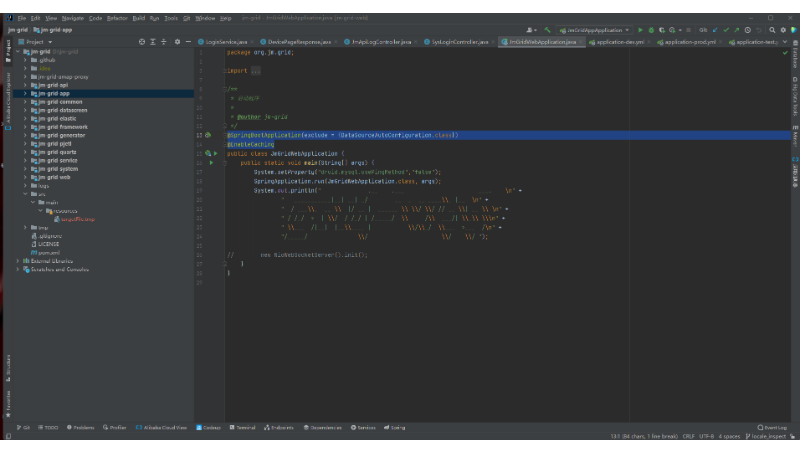Push commits with the green up-arrow icon
Viewport: 800px width, 453px height.
click(737, 30)
